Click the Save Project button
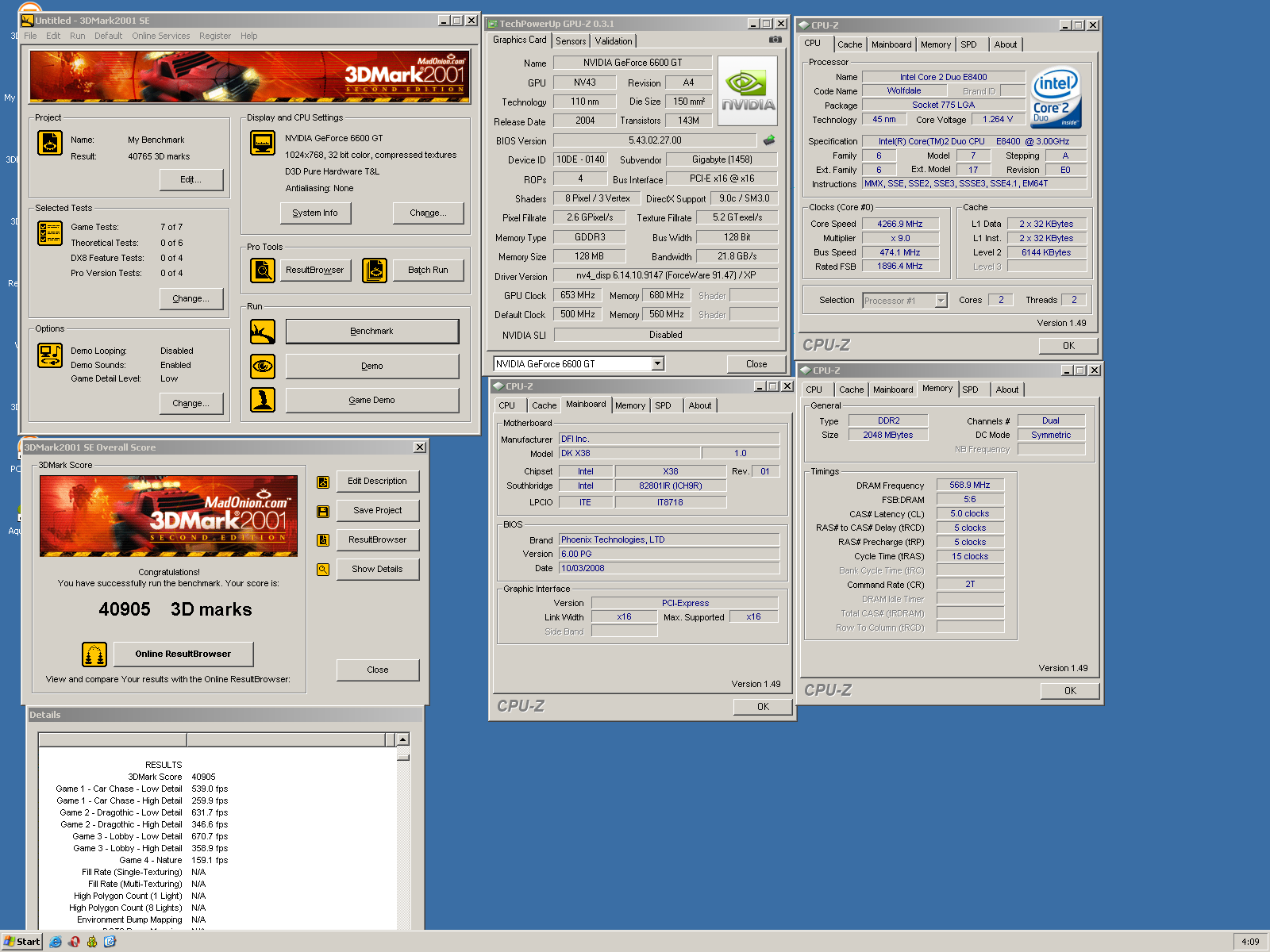 click(378, 511)
